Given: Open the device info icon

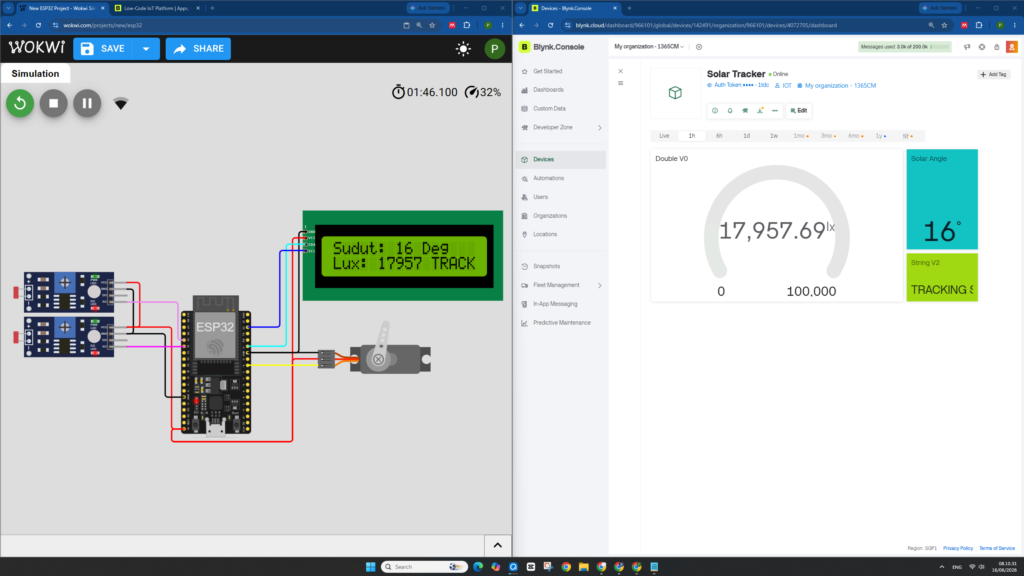Looking at the screenshot, I should pyautogui.click(x=715, y=110).
